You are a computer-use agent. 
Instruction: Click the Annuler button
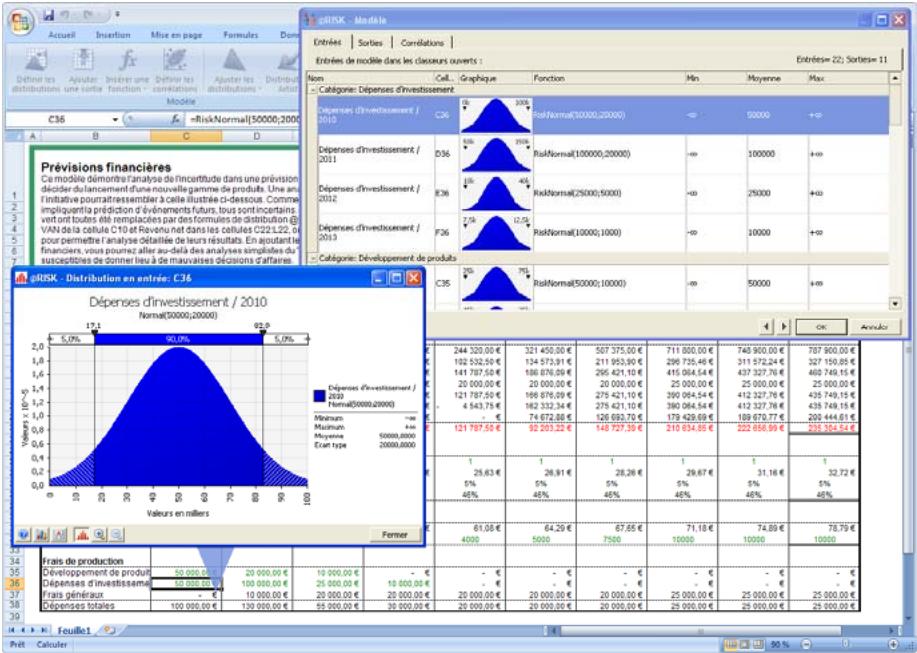coord(875,325)
